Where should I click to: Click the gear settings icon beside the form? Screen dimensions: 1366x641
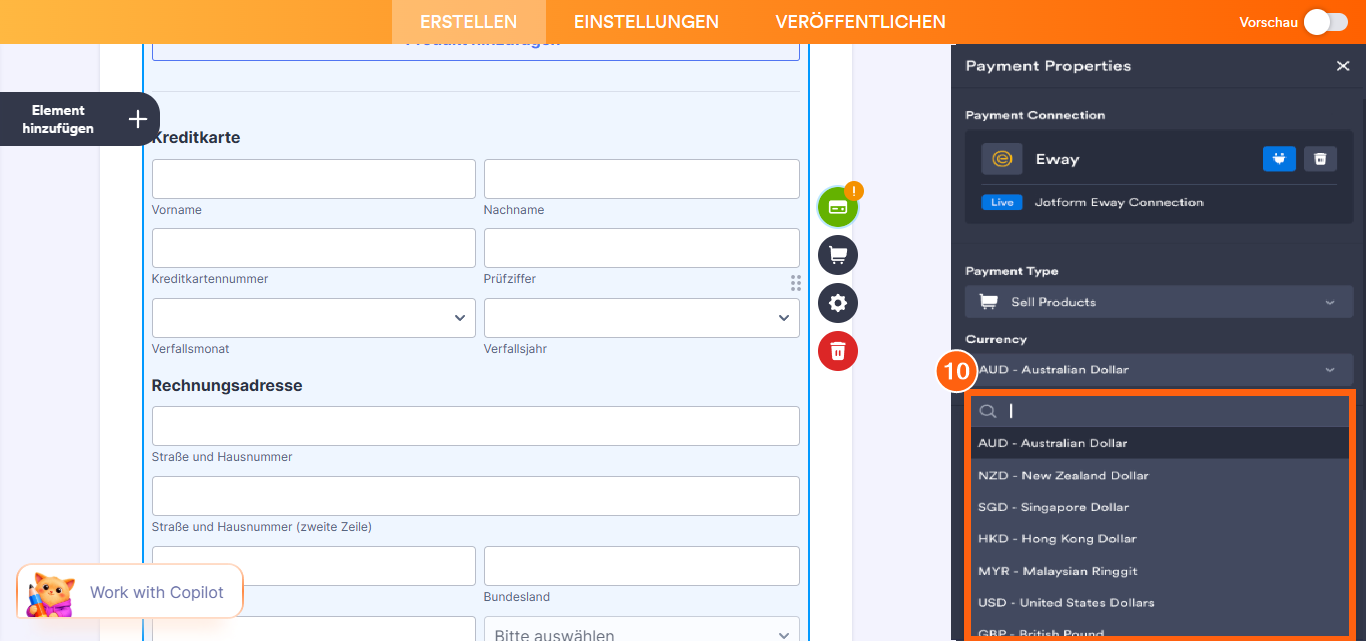[x=838, y=303]
